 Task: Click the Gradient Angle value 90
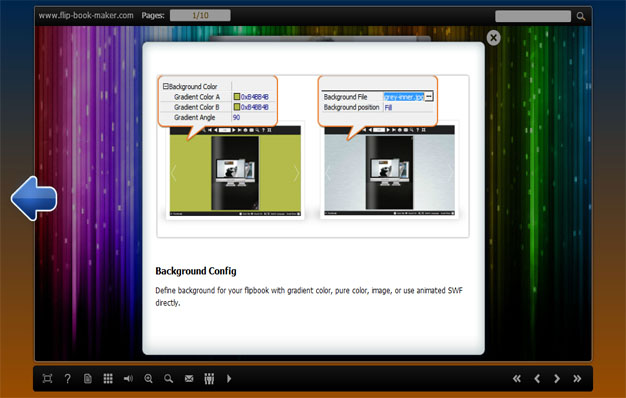coord(236,117)
